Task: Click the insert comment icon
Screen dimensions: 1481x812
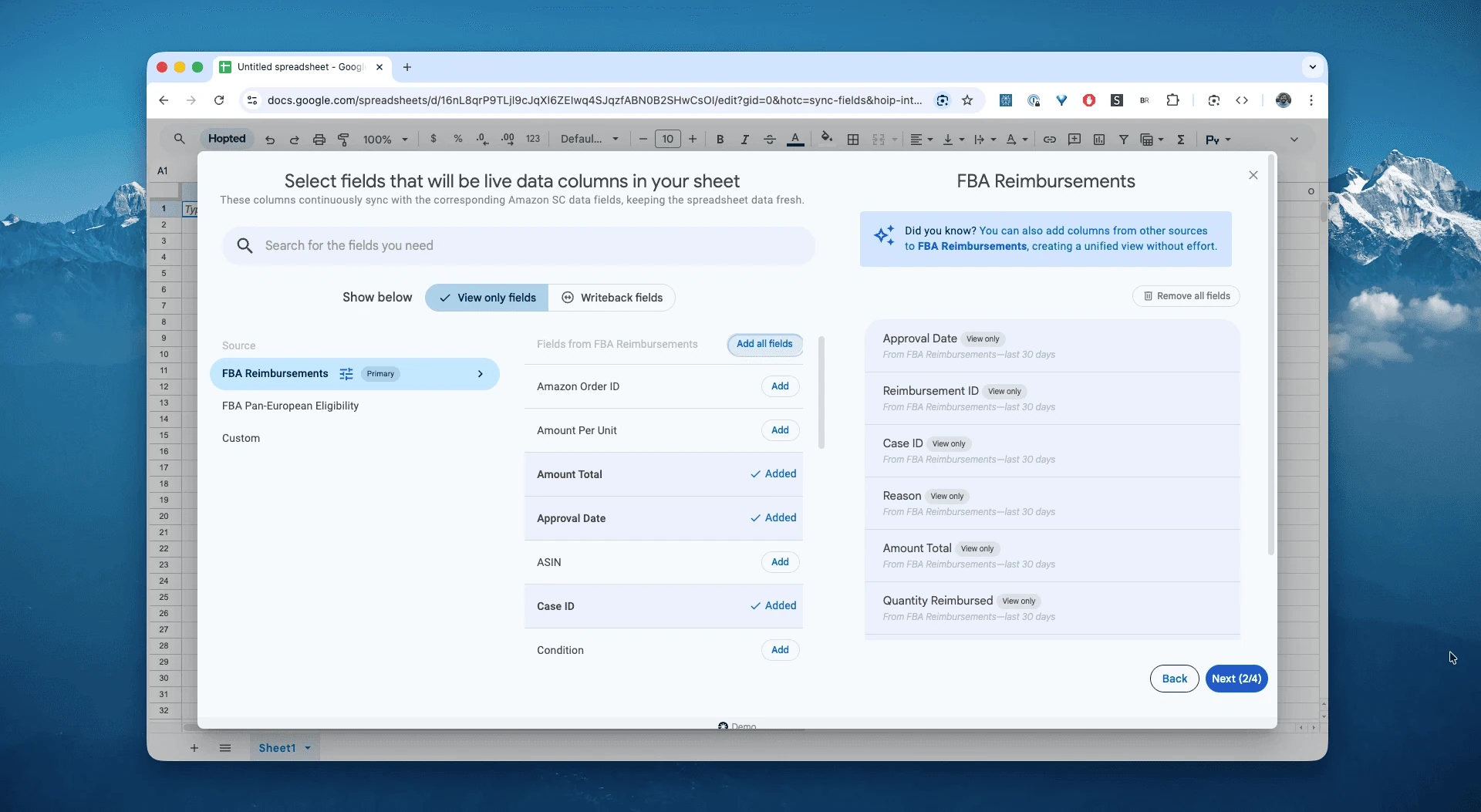Action: tap(1074, 140)
